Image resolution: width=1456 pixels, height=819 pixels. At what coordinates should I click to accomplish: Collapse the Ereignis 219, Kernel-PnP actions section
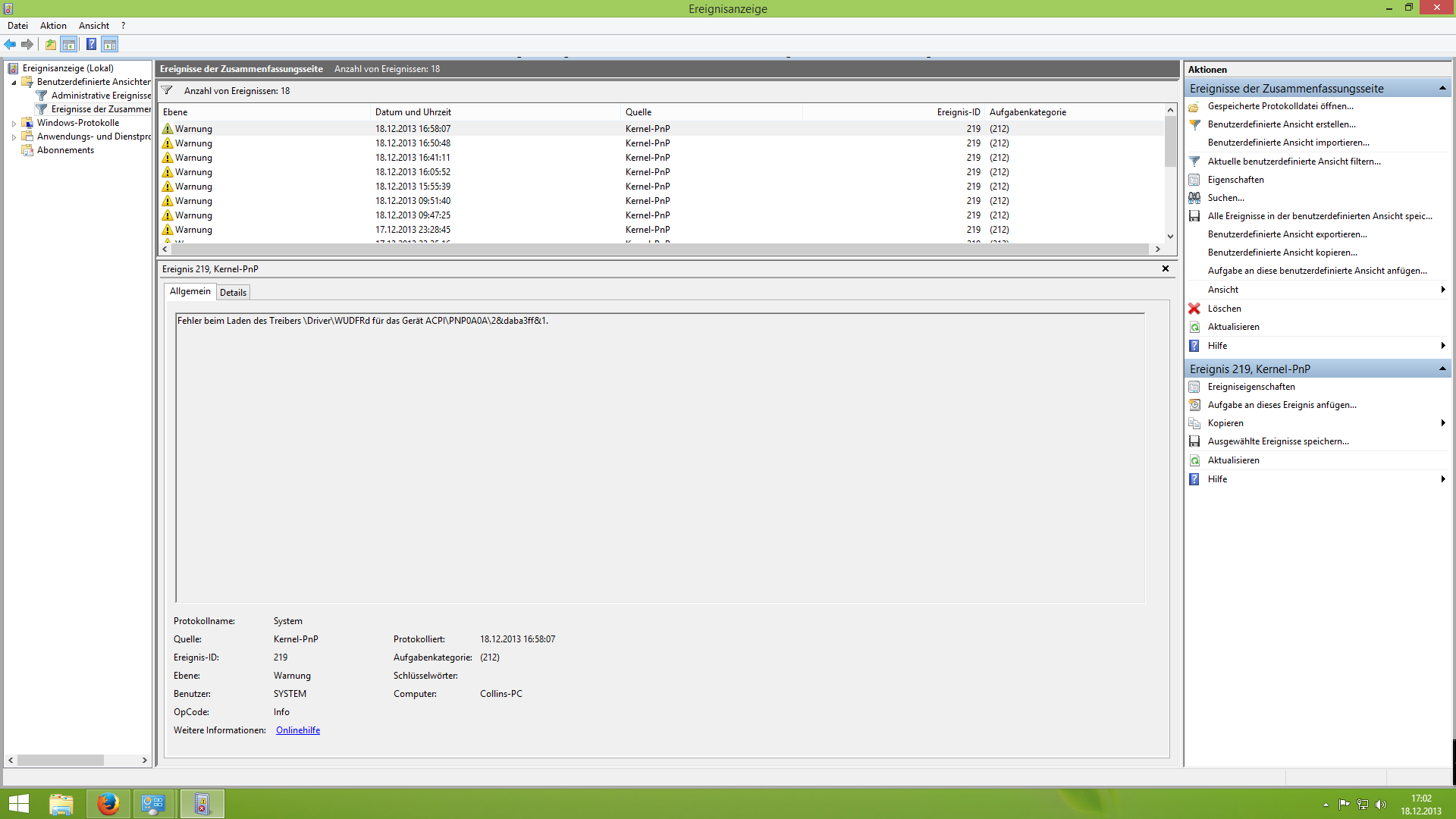pyautogui.click(x=1442, y=369)
